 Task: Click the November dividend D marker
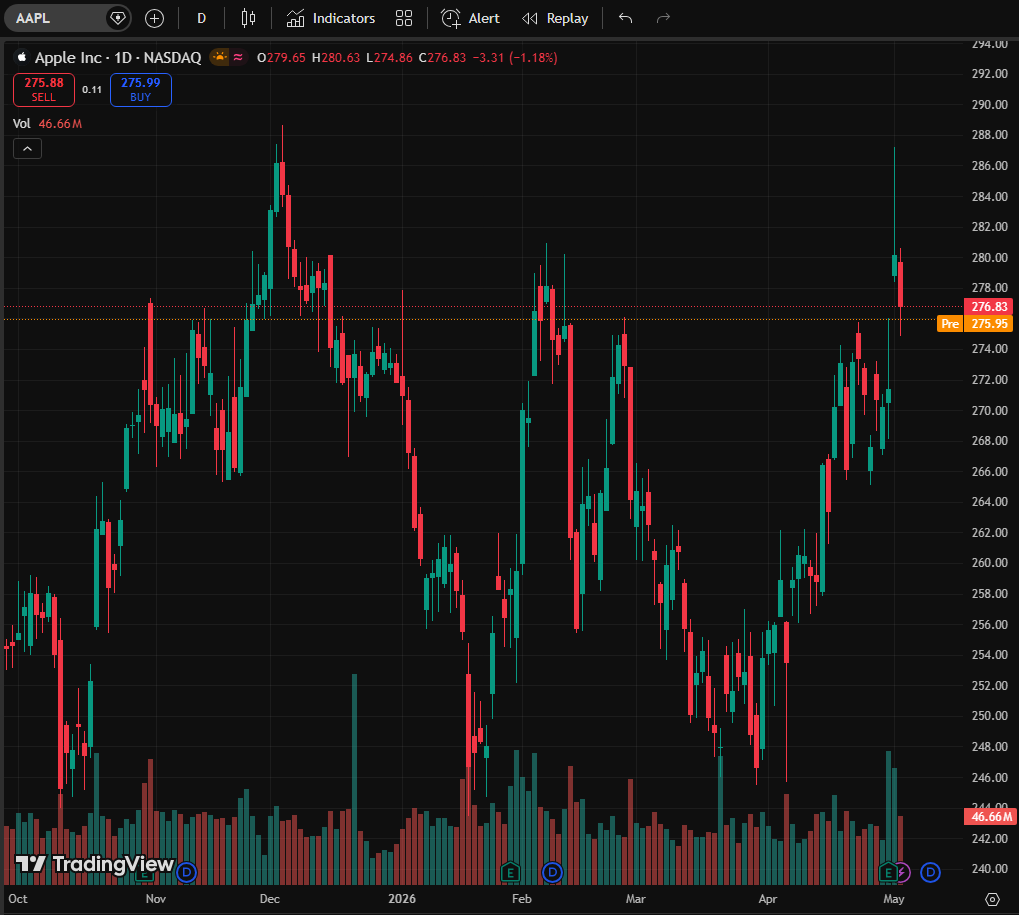point(187,872)
